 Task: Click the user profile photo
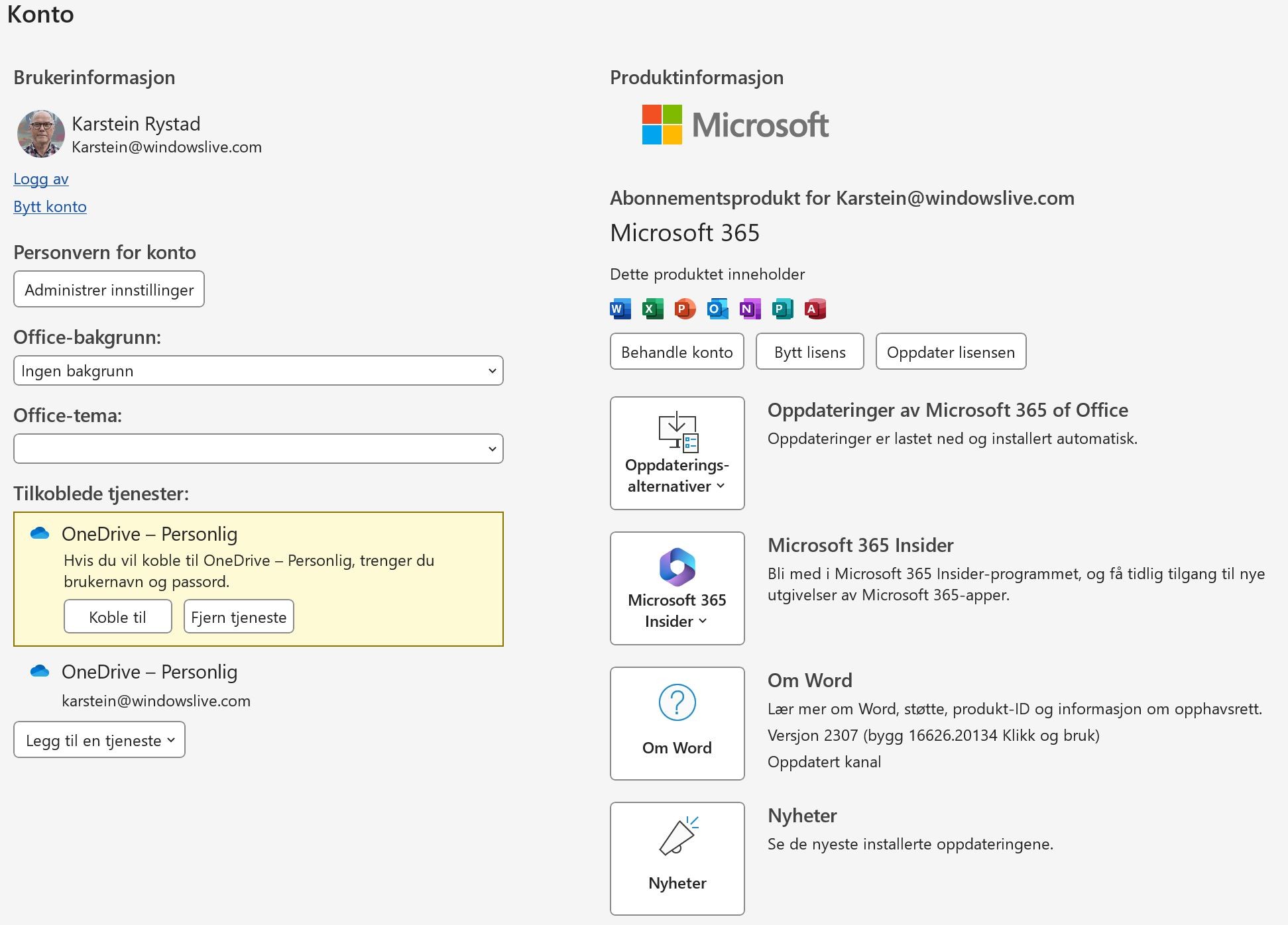tap(41, 133)
